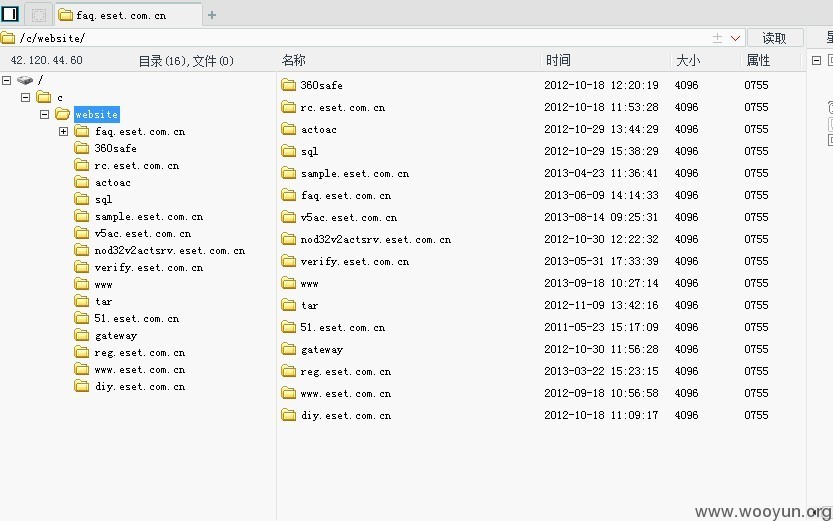Select the website folder in the tree
The image size is (833, 521).
[x=97, y=114]
